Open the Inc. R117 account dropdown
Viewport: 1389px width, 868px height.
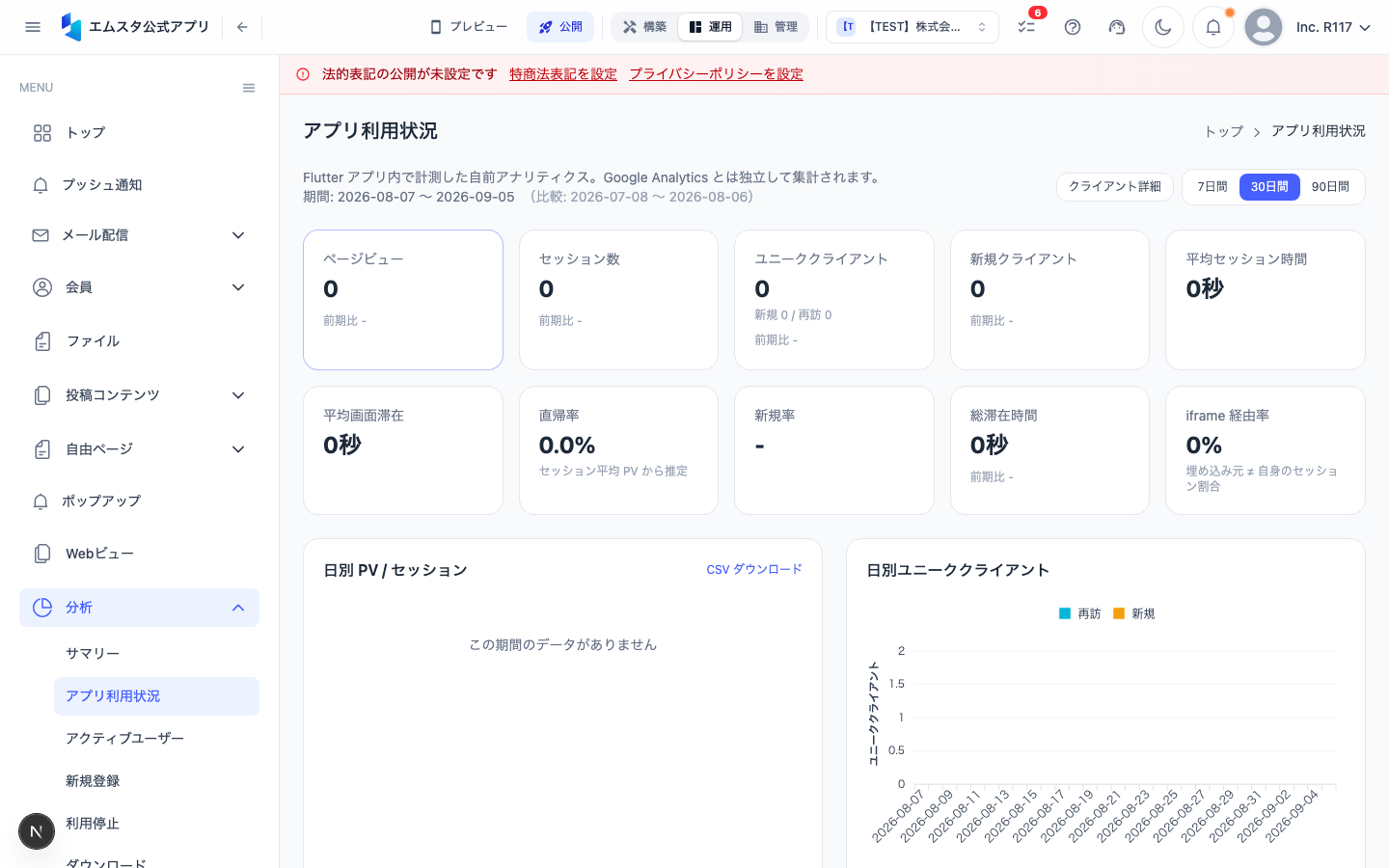pos(1333,27)
